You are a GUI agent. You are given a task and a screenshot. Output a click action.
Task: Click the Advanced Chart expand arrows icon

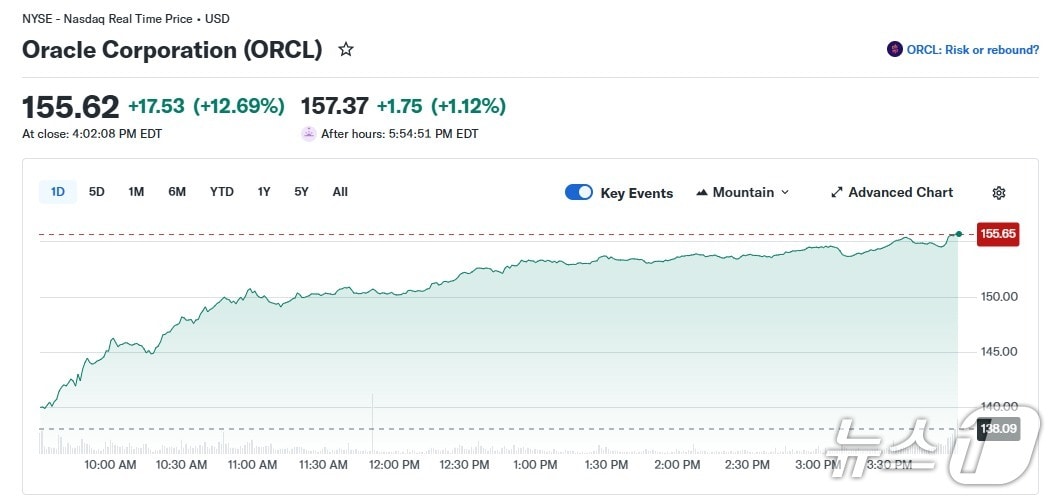[x=837, y=193]
